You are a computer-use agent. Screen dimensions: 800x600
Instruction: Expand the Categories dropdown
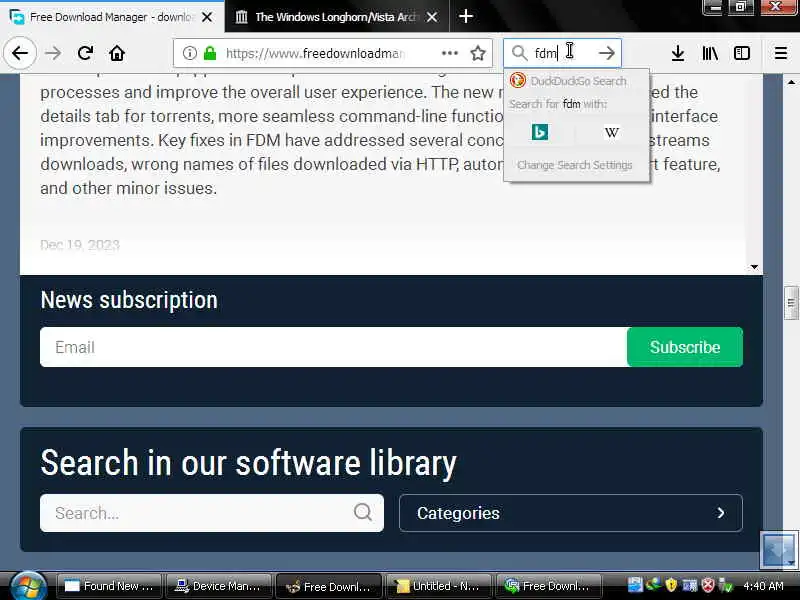571,513
